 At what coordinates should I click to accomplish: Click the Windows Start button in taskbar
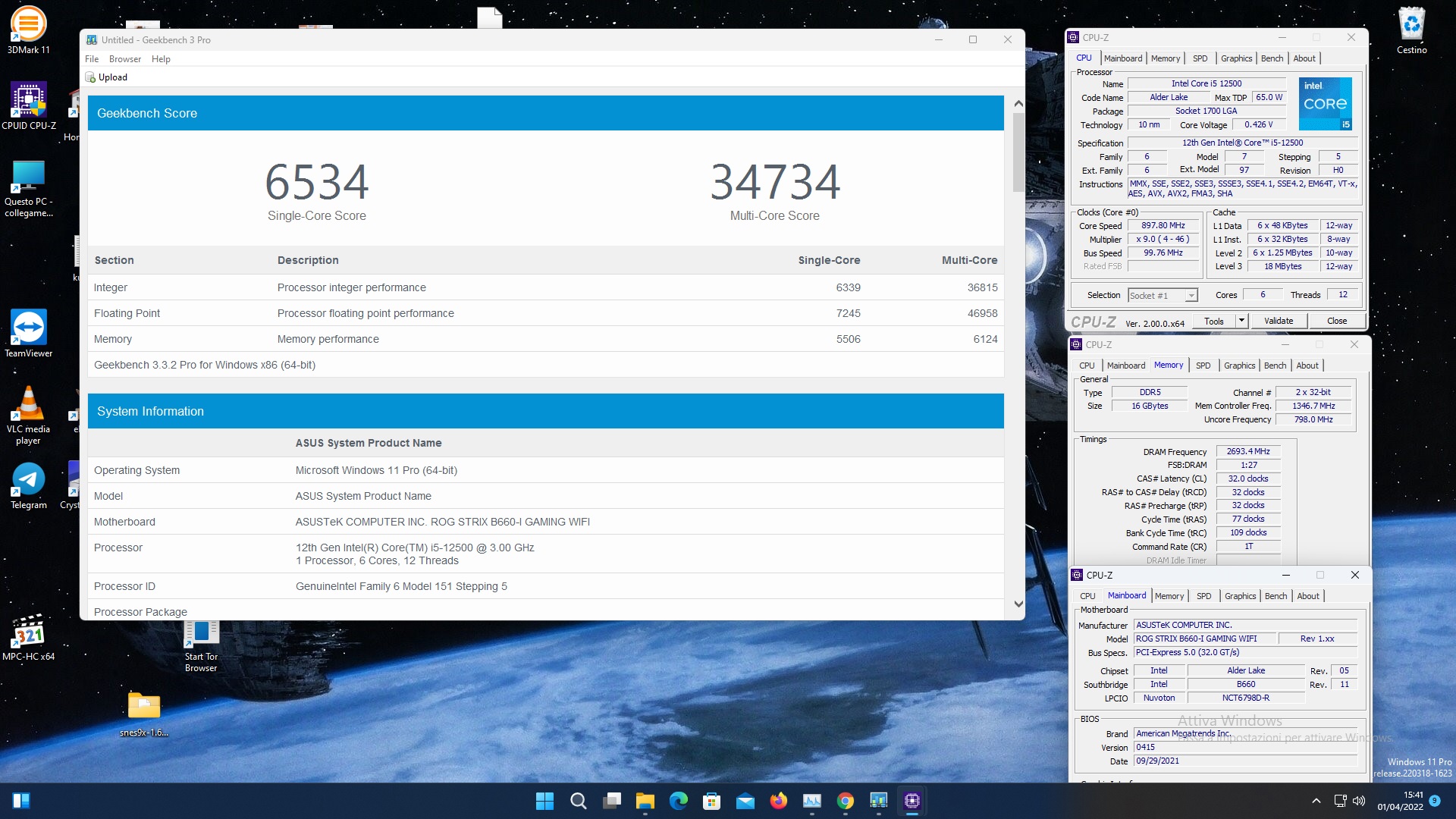[544, 801]
